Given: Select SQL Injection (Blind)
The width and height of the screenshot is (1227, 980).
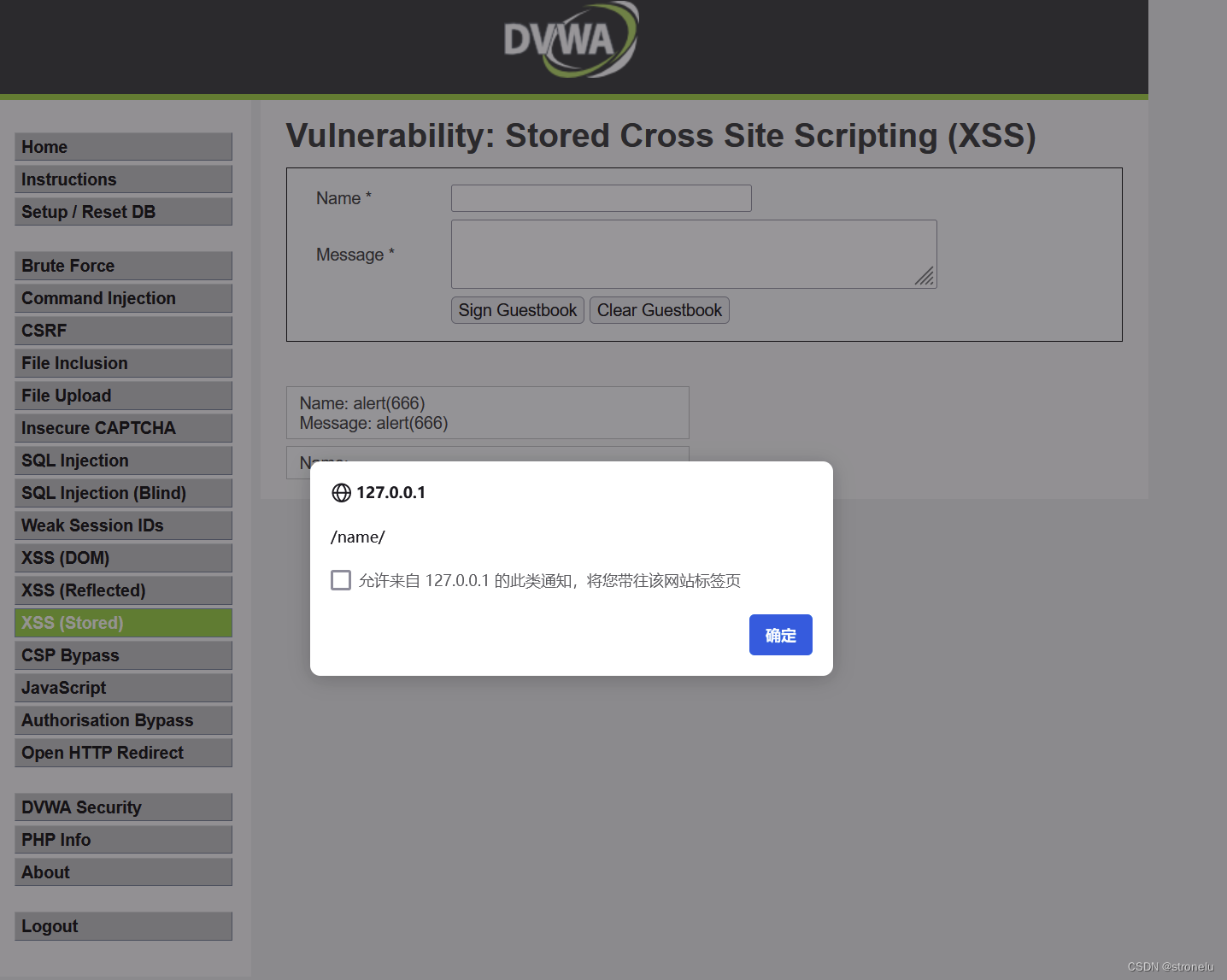Looking at the screenshot, I should coord(123,493).
